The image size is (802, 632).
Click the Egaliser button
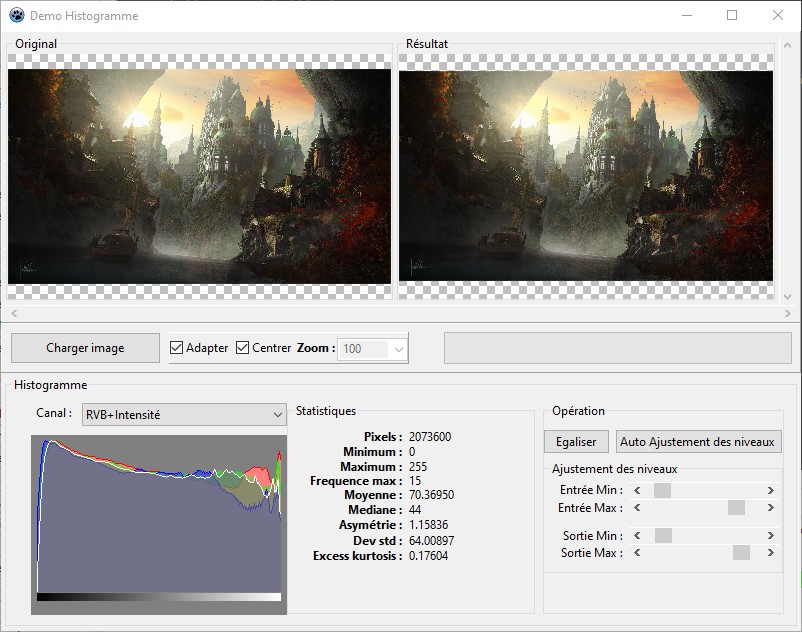coord(576,441)
